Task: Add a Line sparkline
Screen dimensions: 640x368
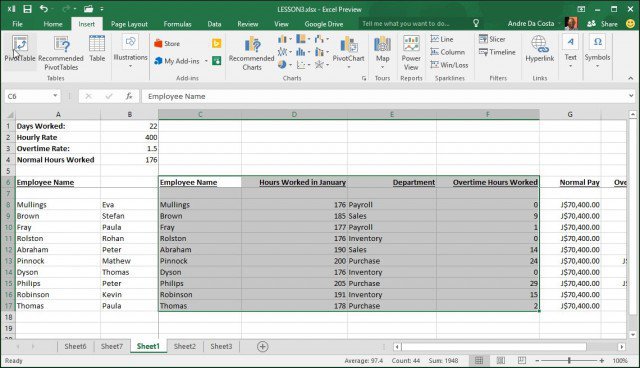Action: (x=442, y=39)
